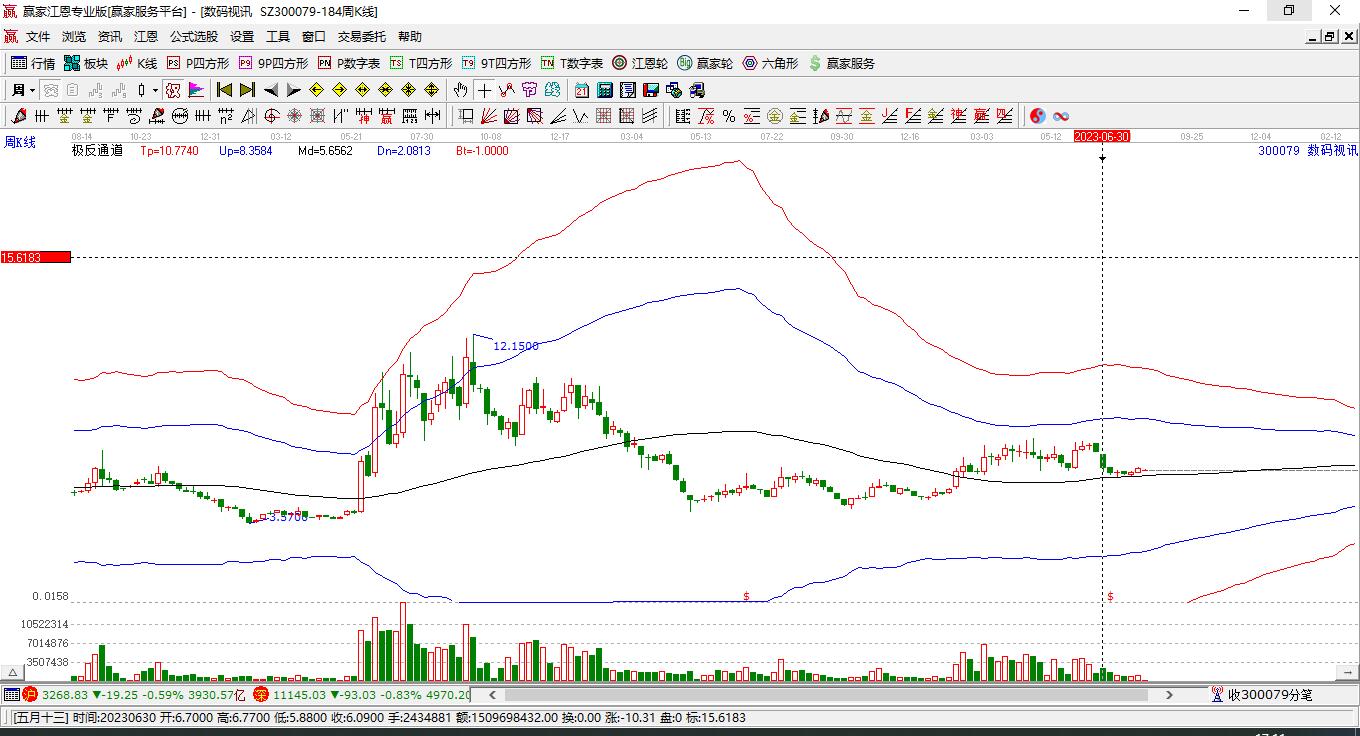
Task: Click the Up=8.3584 indicator value
Action: point(245,151)
